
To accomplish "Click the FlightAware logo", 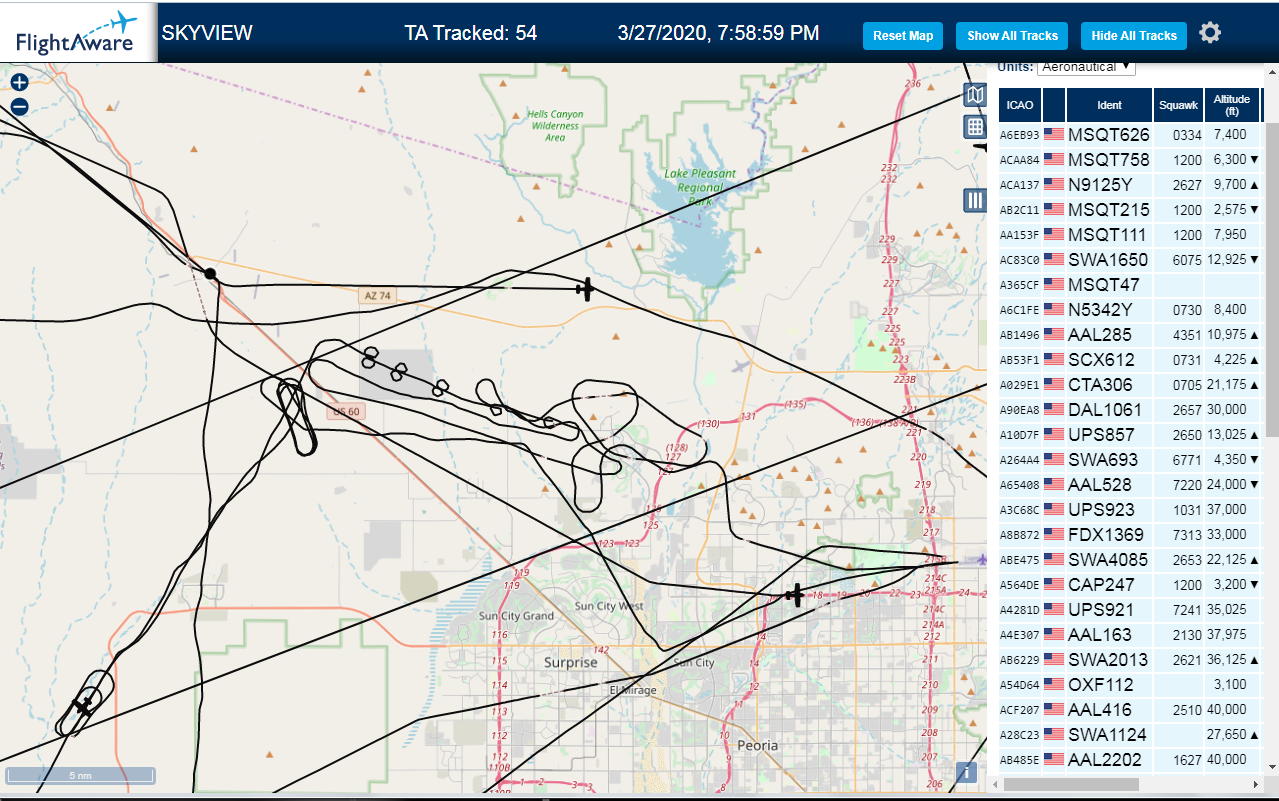I will 78,33.
